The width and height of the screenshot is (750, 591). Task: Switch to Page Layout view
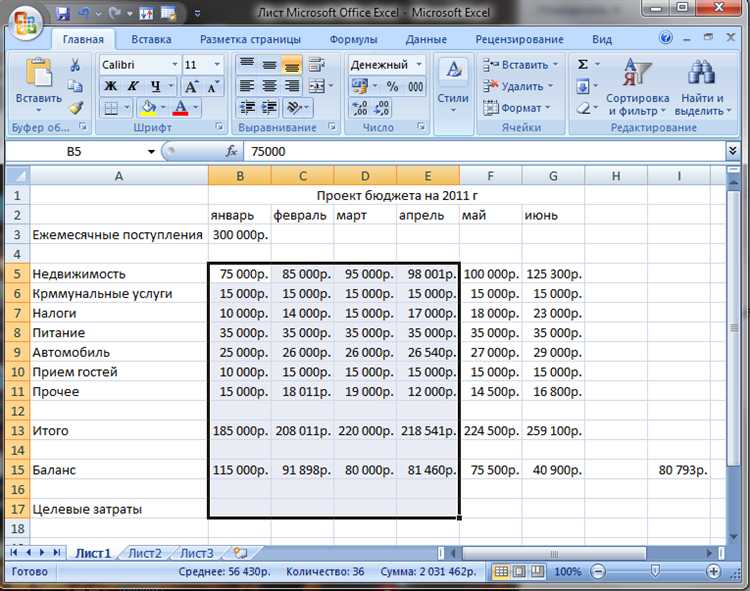click(x=519, y=571)
